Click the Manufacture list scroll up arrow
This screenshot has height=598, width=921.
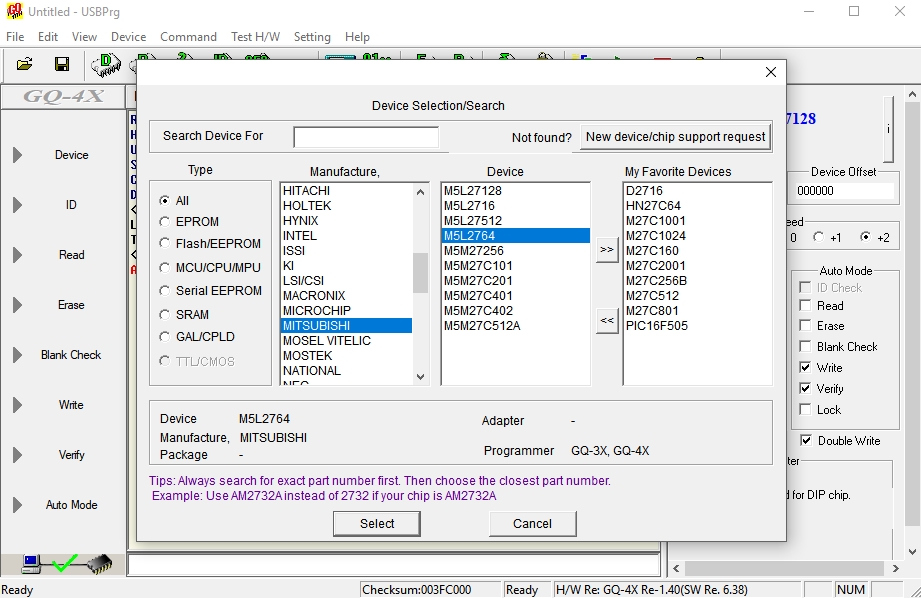[x=420, y=192]
